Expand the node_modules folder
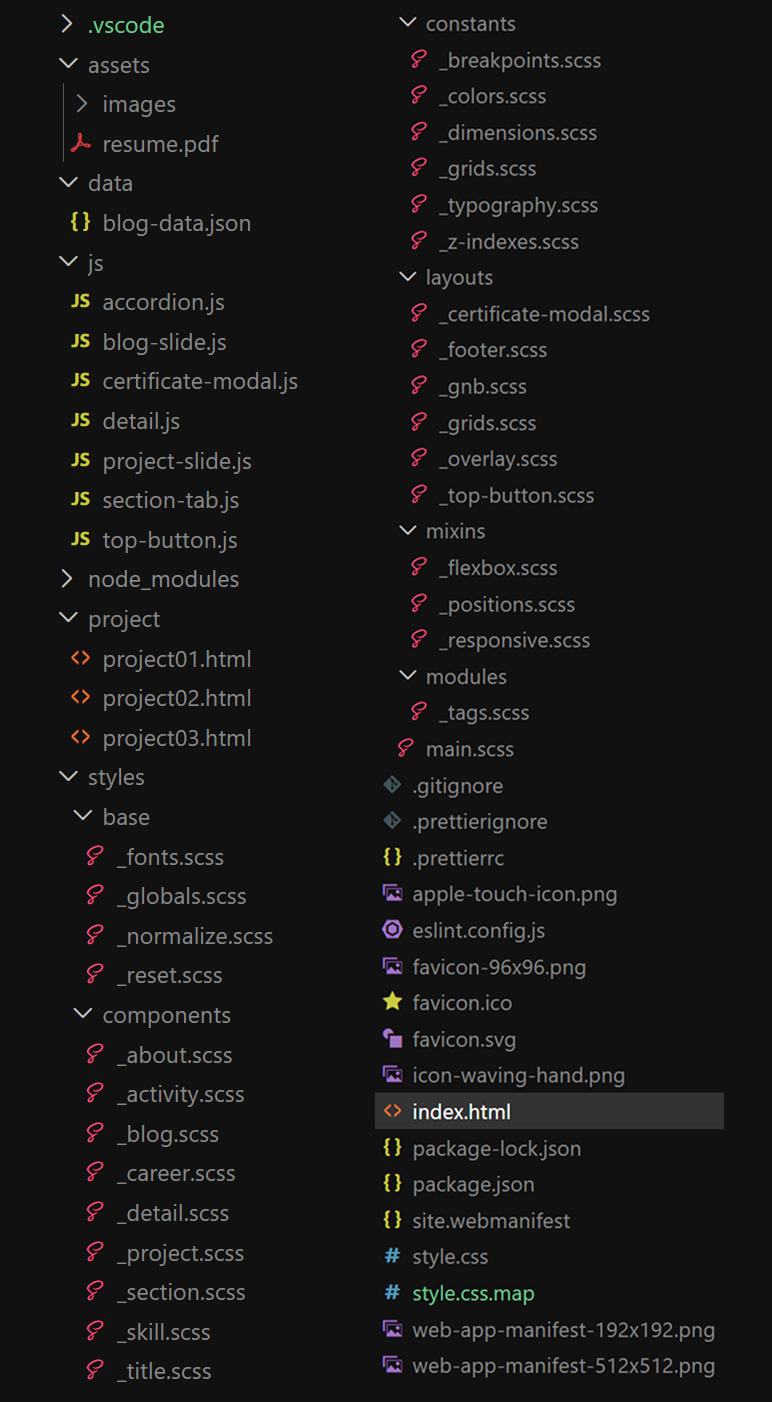The width and height of the screenshot is (772, 1402). (x=68, y=579)
